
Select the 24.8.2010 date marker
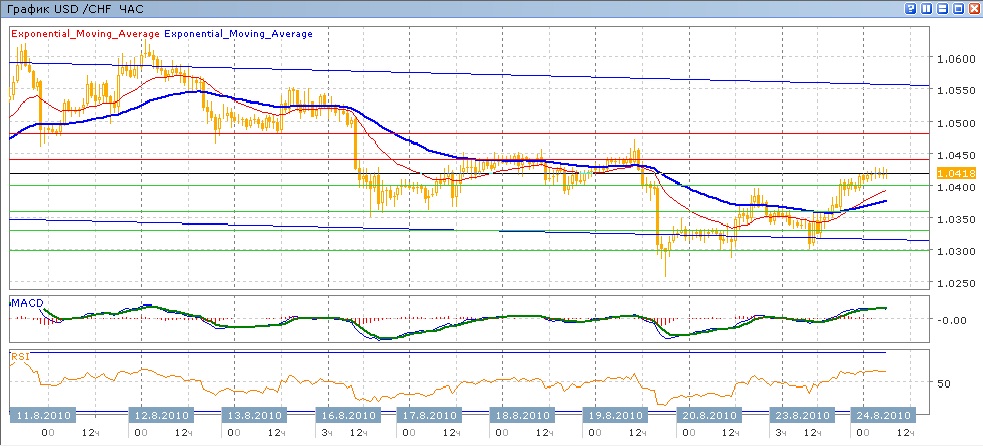tap(880, 415)
